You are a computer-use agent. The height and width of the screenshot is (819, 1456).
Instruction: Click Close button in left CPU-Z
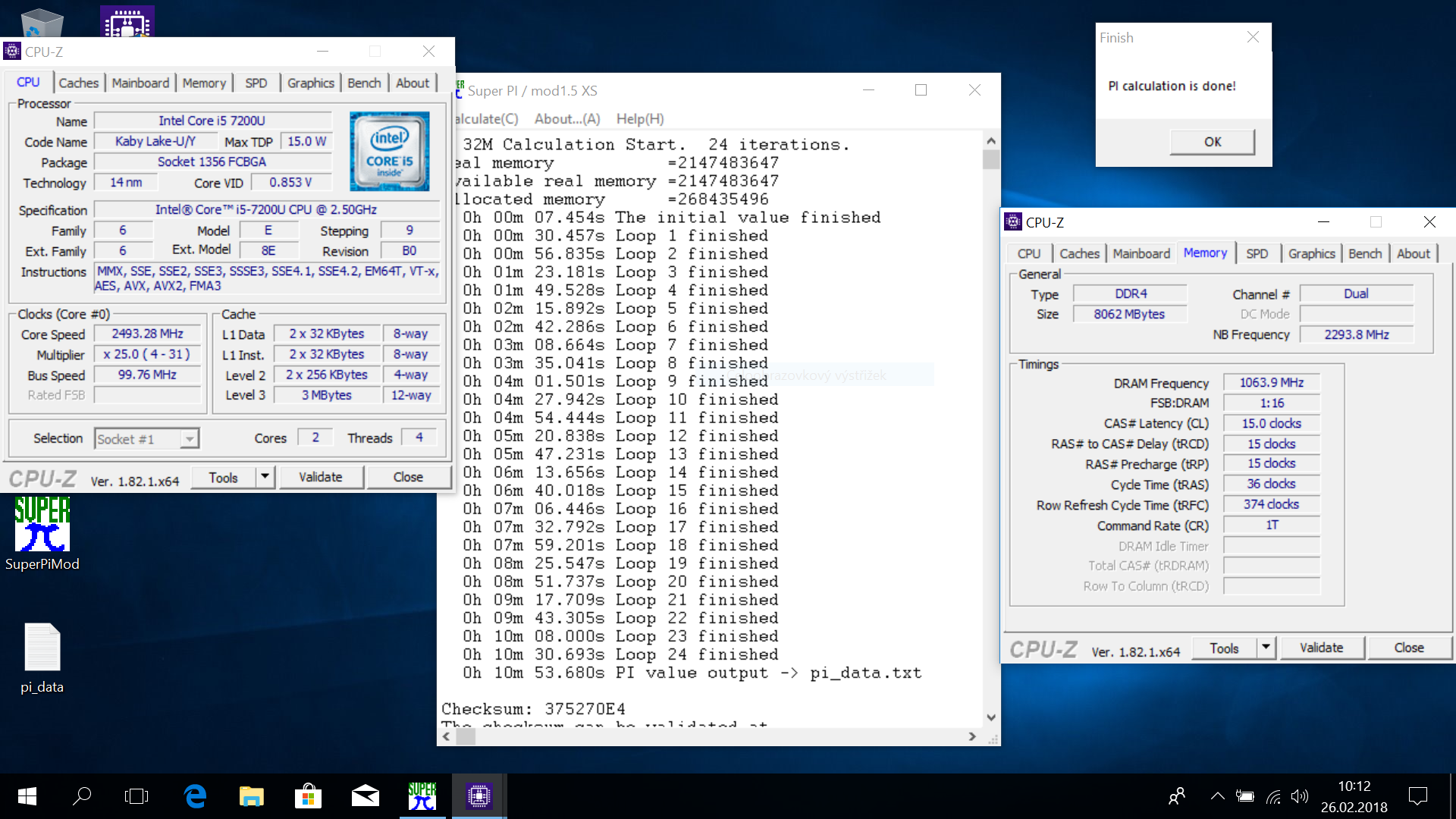point(408,477)
